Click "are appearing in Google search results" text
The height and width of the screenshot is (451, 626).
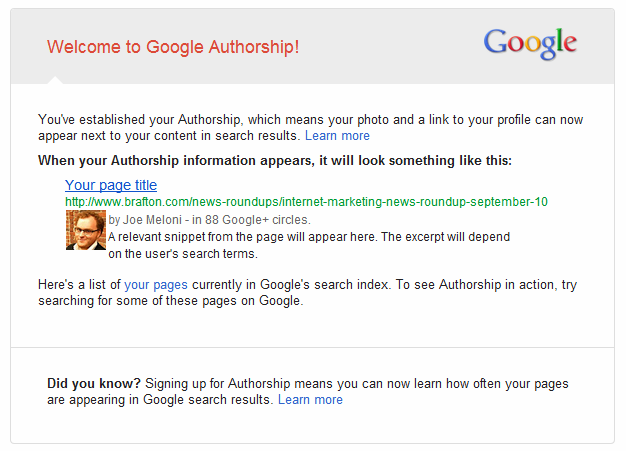click(x=160, y=399)
